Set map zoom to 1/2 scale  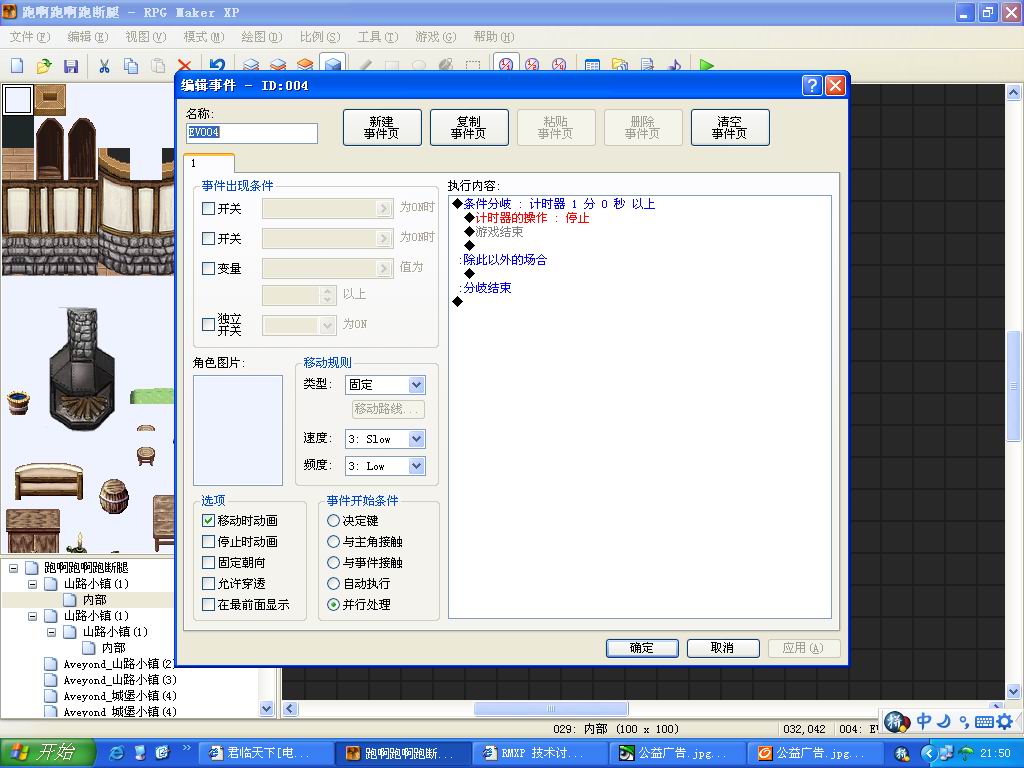532,65
